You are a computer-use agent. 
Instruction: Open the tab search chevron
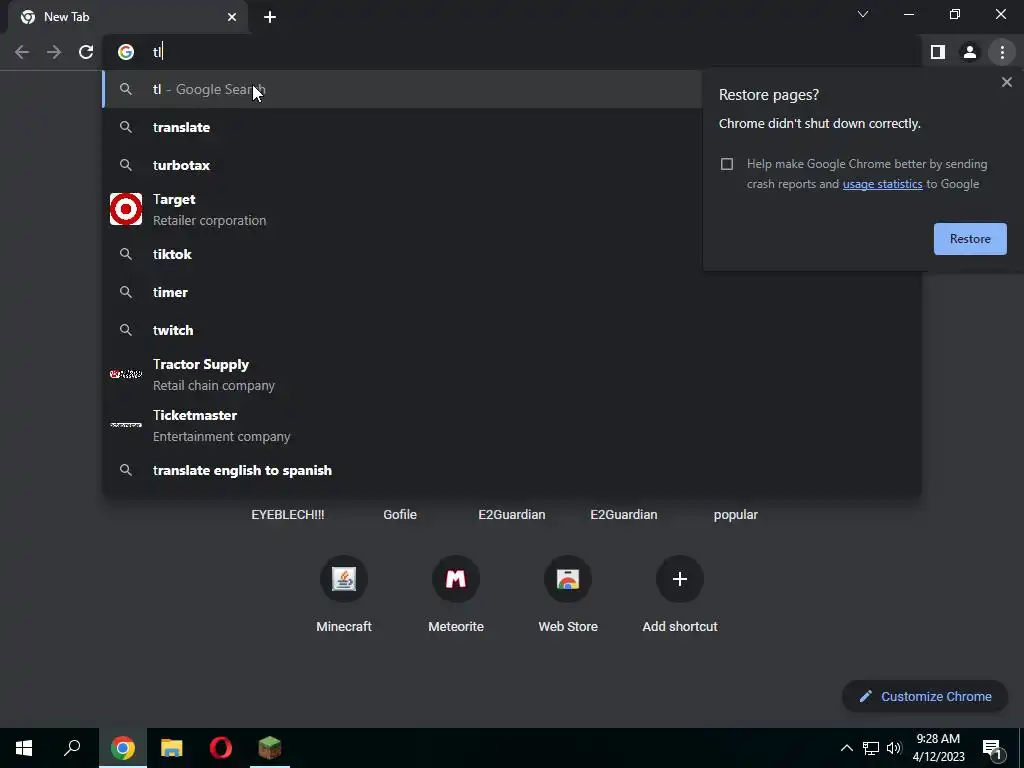863,14
